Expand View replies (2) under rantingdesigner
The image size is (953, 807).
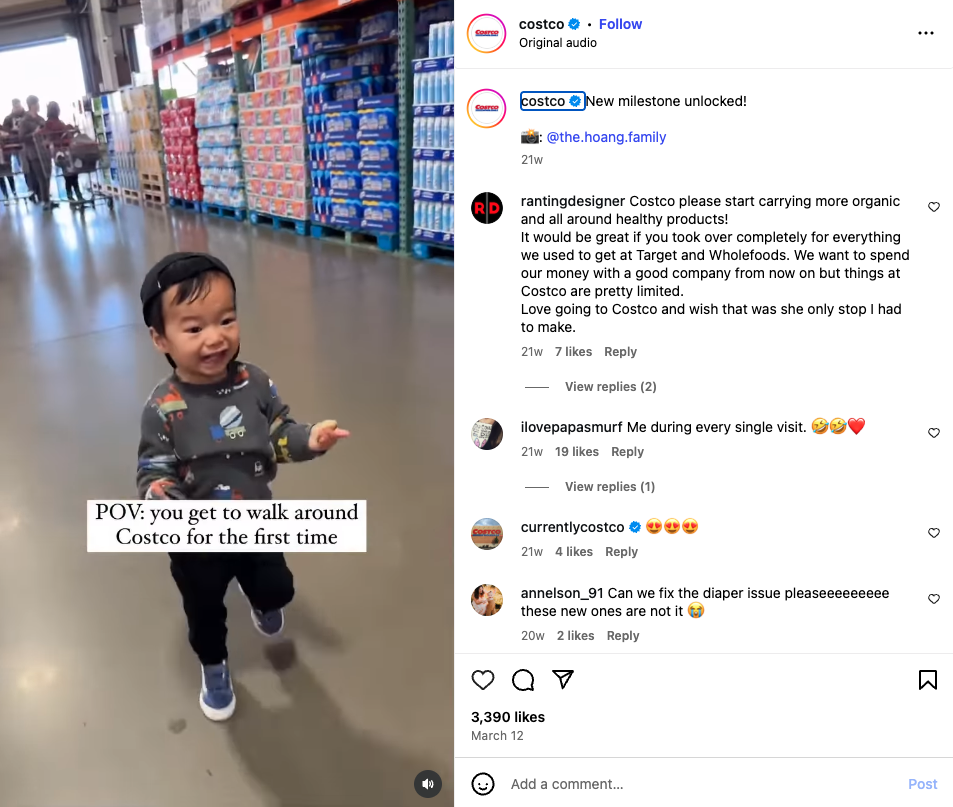[610, 386]
